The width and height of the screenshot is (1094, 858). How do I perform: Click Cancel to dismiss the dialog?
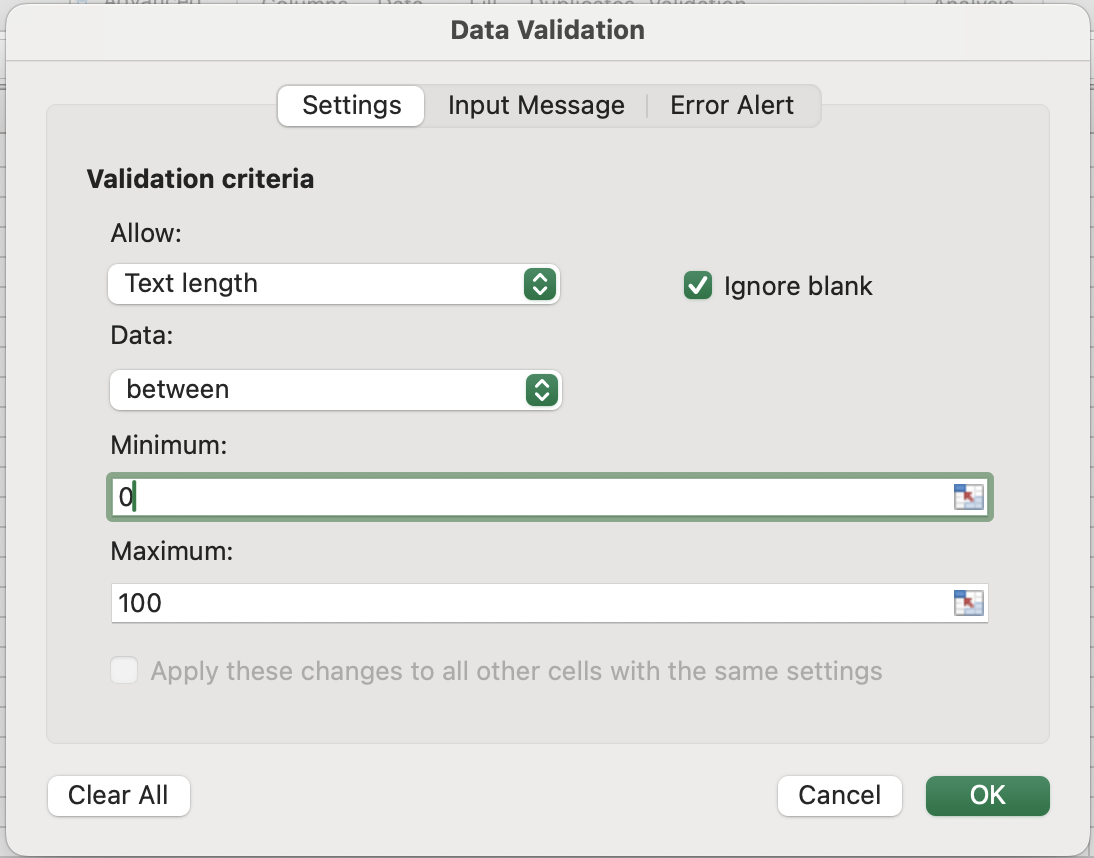coord(839,796)
